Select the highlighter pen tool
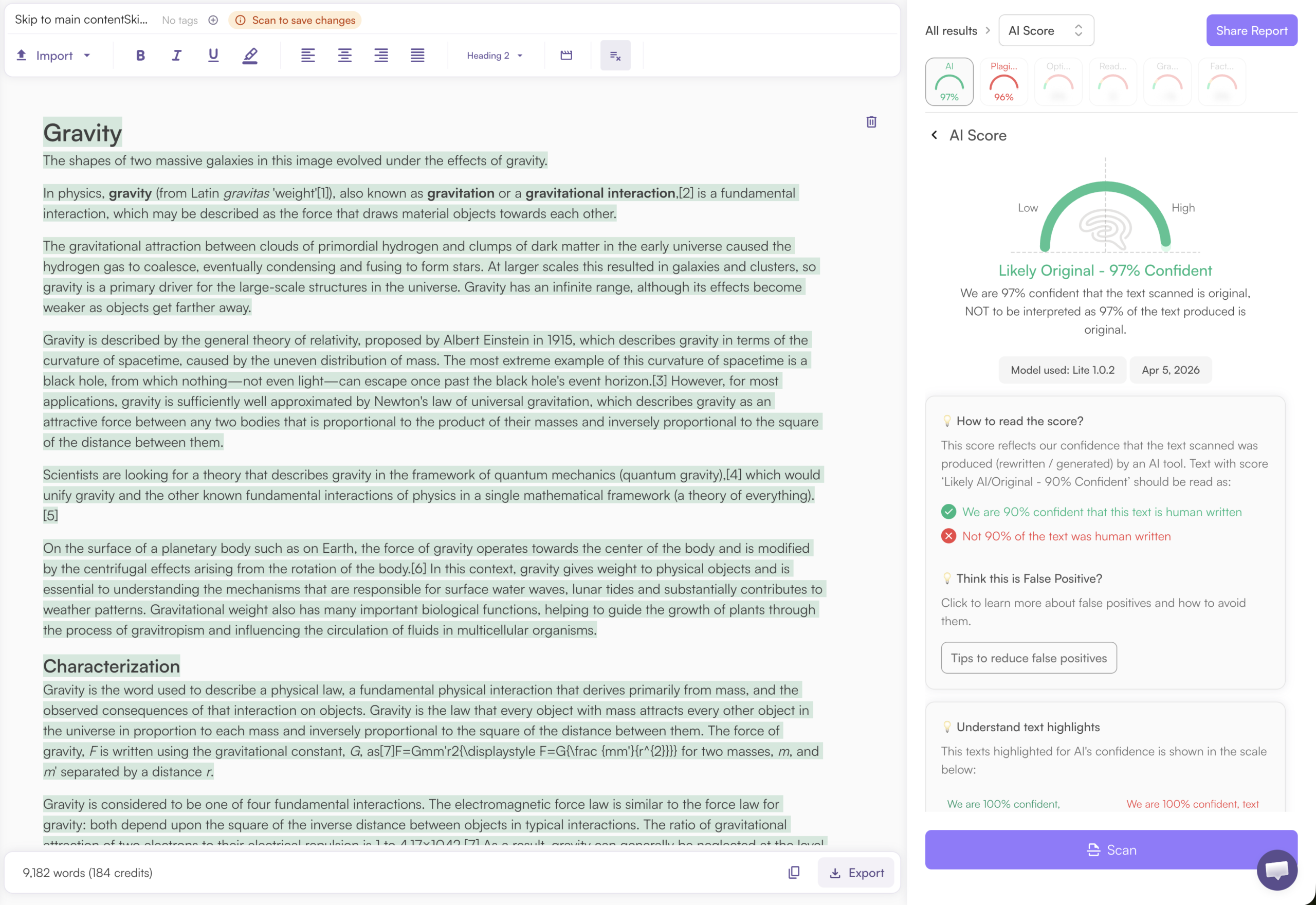Screen dimensions: 1316x905 pos(250,56)
